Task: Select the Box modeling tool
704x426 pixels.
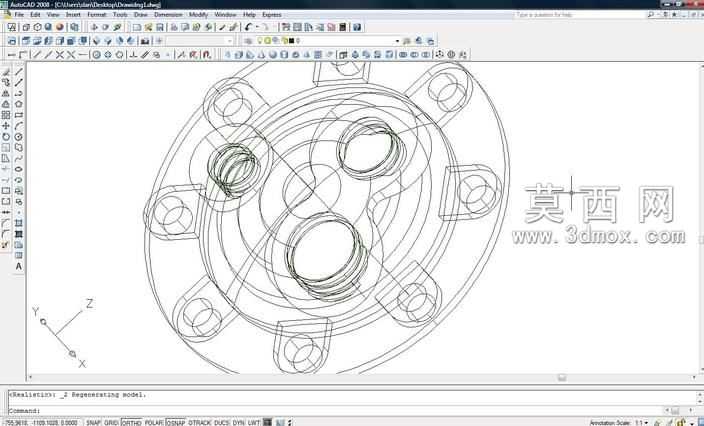Action: [x=239, y=55]
